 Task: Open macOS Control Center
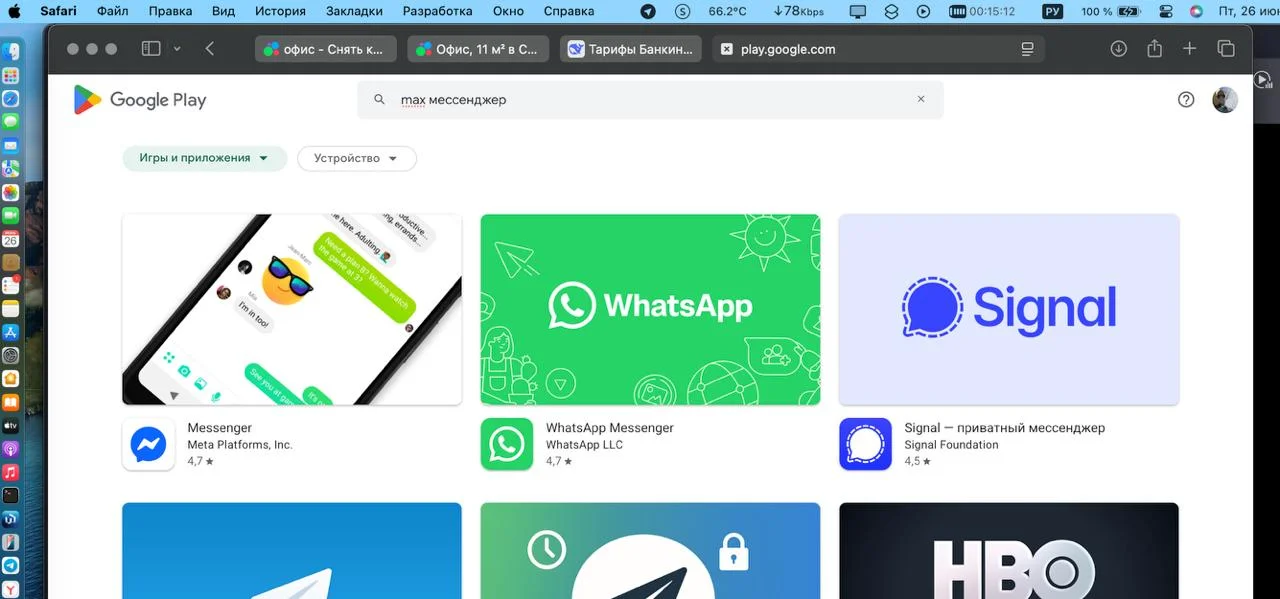[x=1165, y=11]
